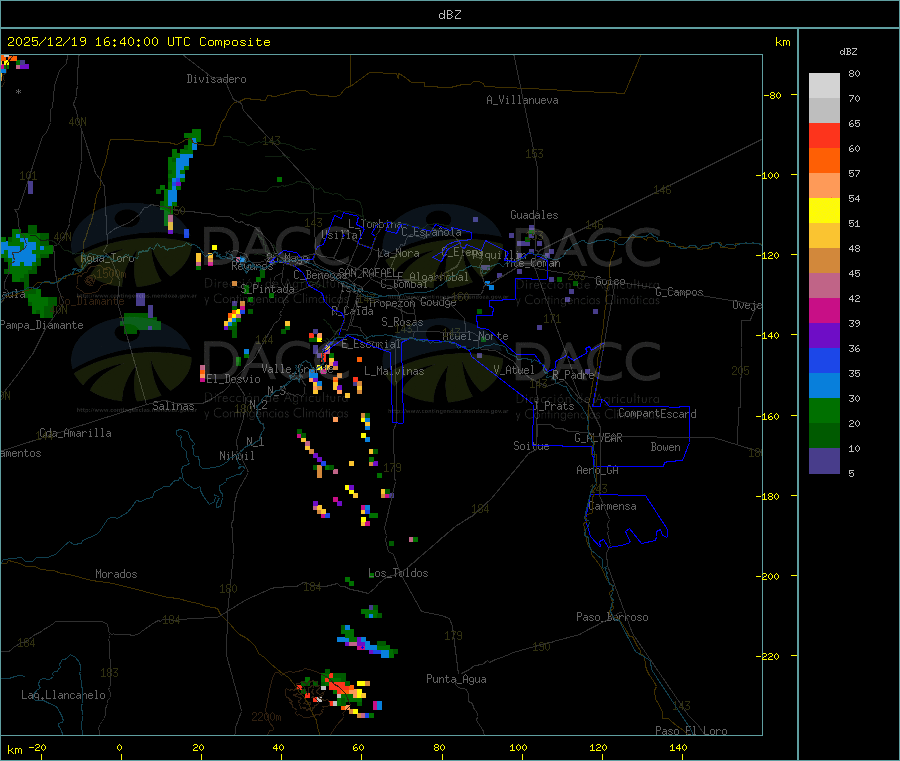900x761 pixels.
Task: Click the Cda_Amarilla location label
Action: (x=75, y=433)
